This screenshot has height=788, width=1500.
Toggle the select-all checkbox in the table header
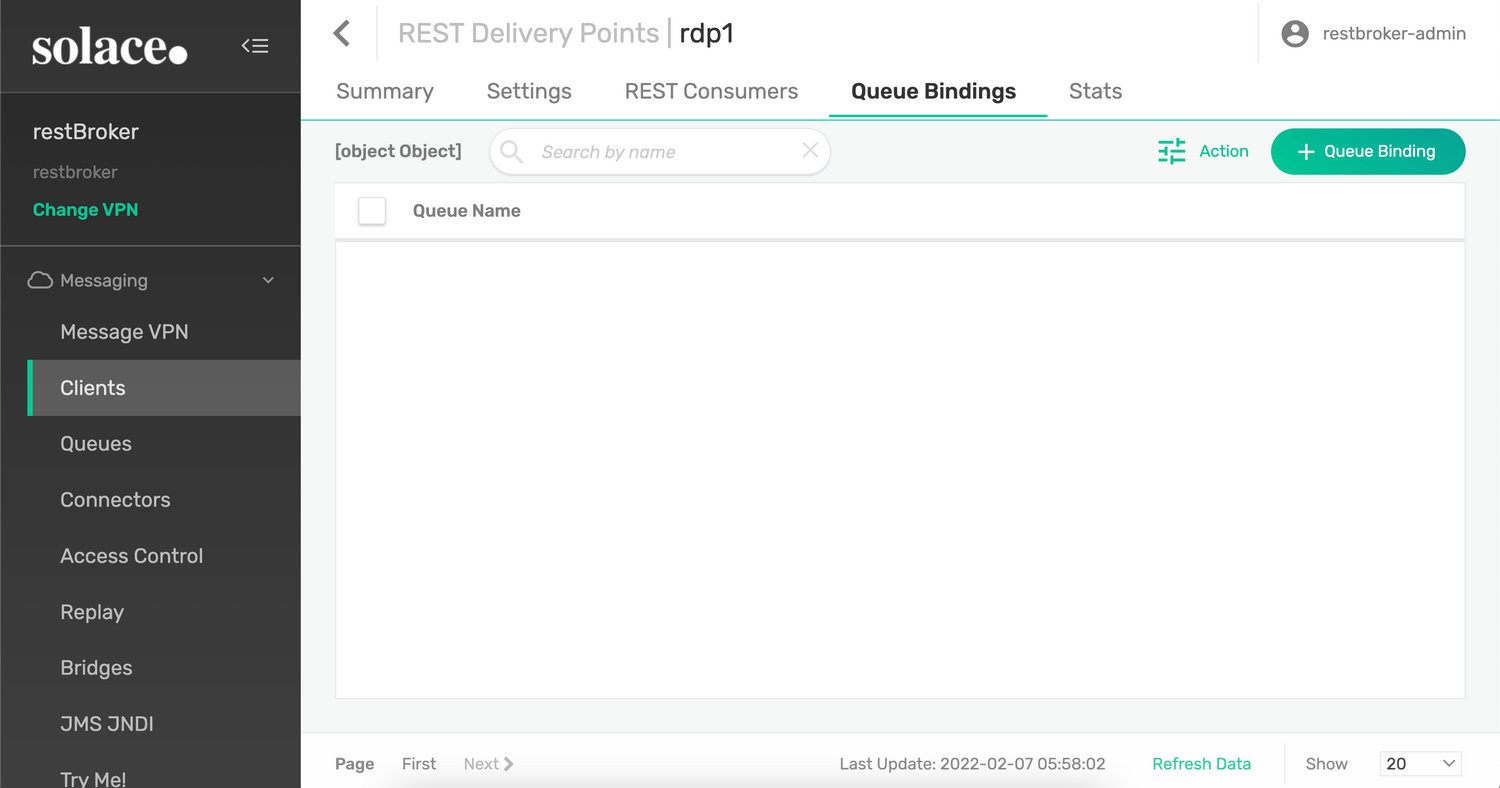point(372,211)
